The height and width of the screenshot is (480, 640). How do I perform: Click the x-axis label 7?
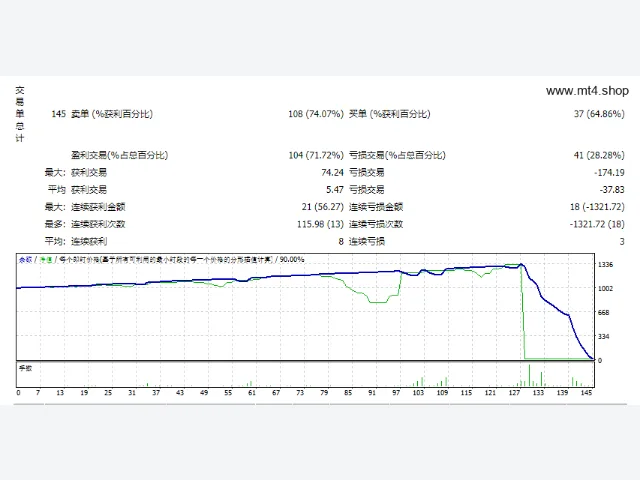pos(38,393)
